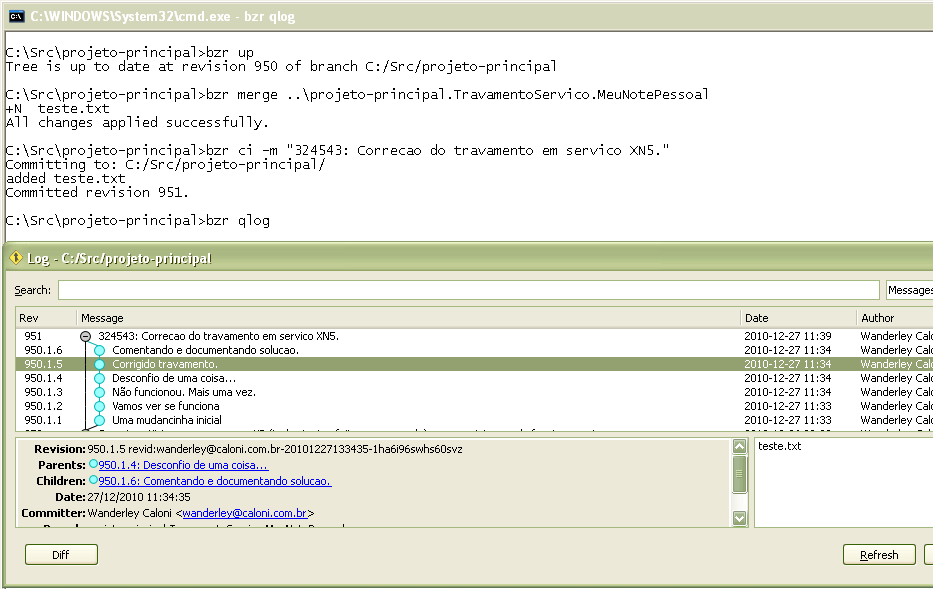Click the node icon beside Parents link
933x589 pixels.
(93, 465)
